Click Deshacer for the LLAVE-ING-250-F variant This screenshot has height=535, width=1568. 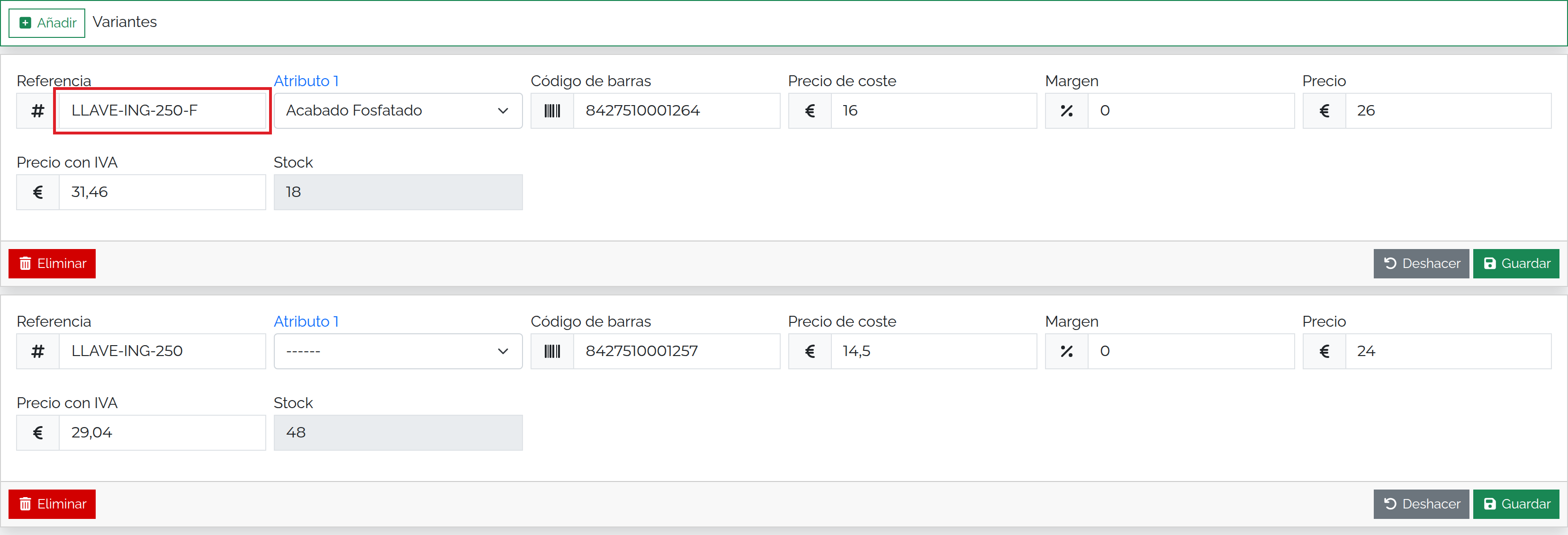point(1421,264)
